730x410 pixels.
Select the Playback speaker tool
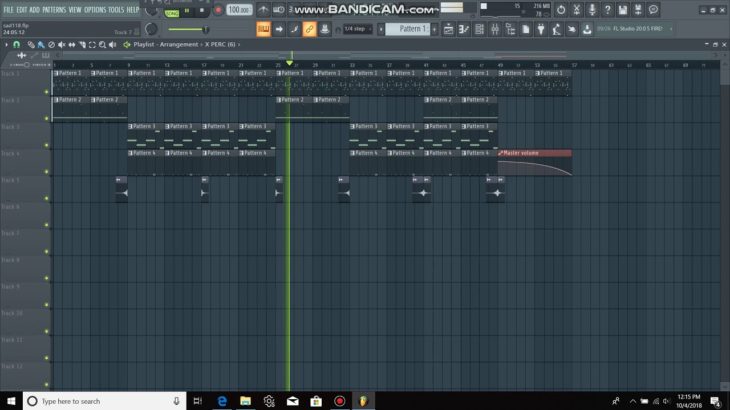click(113, 45)
